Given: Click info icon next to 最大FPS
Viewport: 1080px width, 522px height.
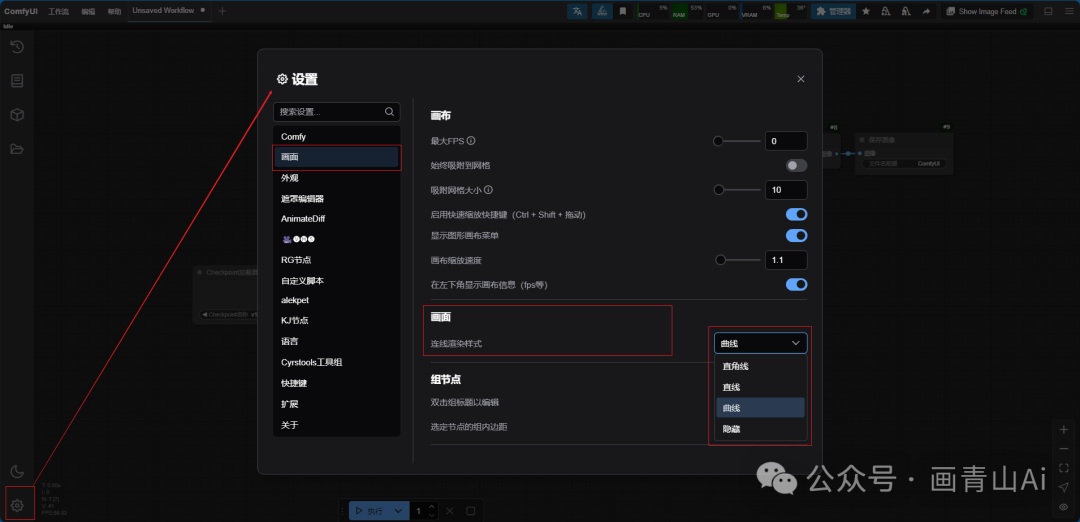Looking at the screenshot, I should [471, 140].
